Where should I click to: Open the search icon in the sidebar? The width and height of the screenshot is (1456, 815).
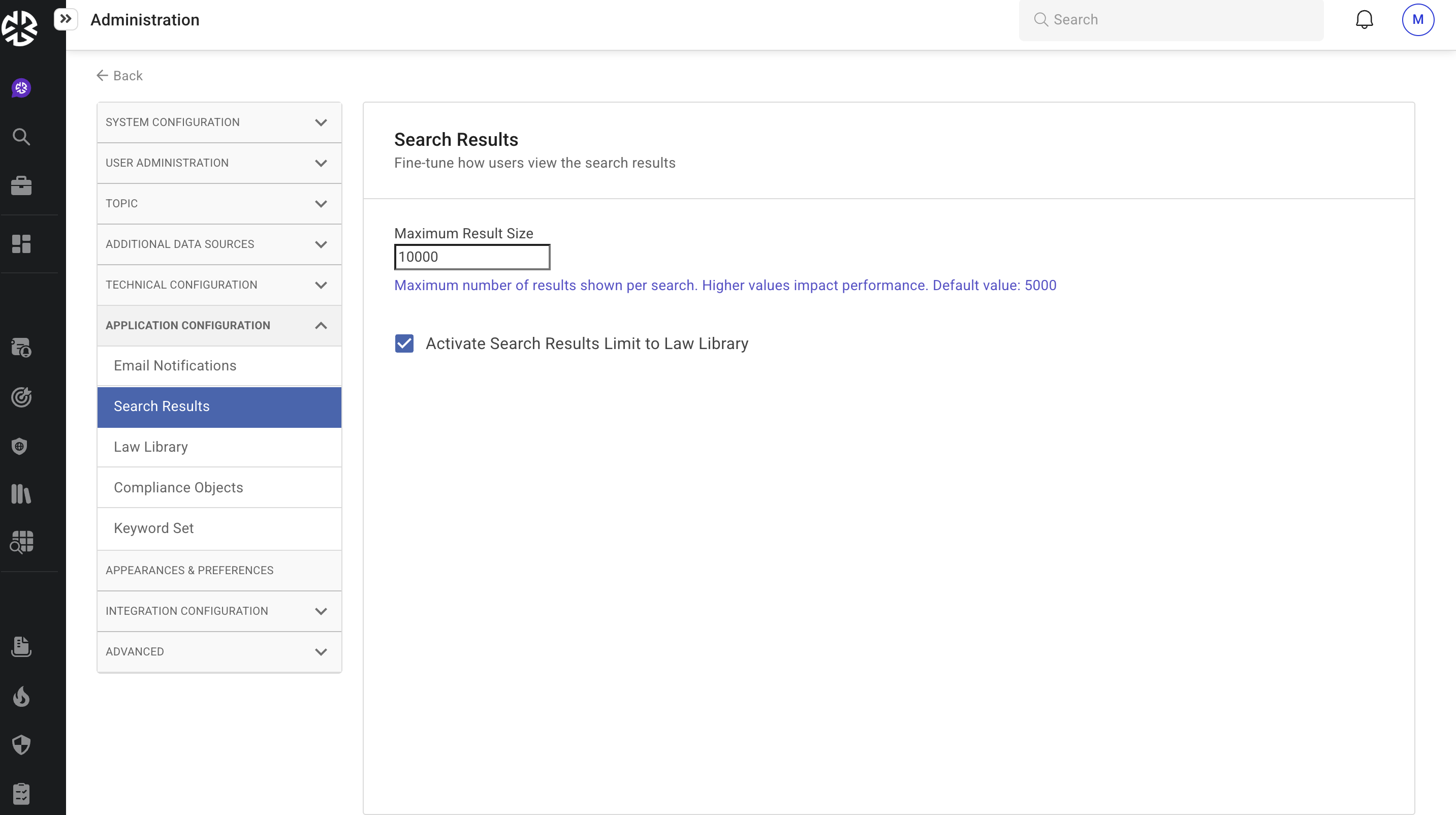[21, 136]
